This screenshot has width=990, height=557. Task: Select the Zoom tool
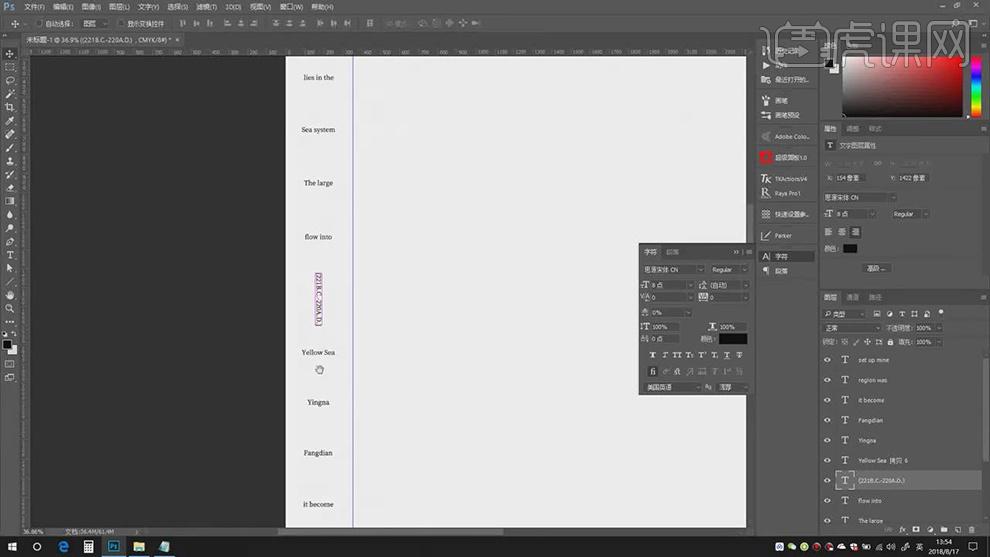click(9, 308)
